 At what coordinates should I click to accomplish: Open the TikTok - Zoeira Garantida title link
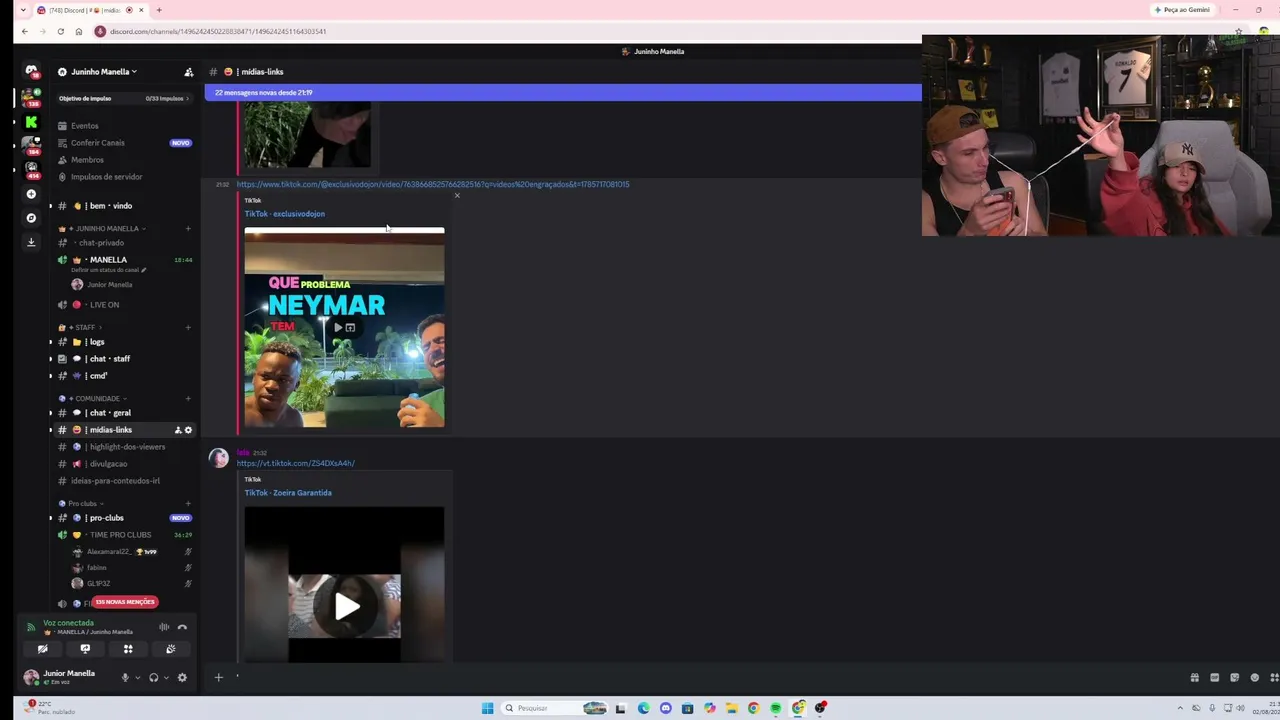tap(288, 492)
